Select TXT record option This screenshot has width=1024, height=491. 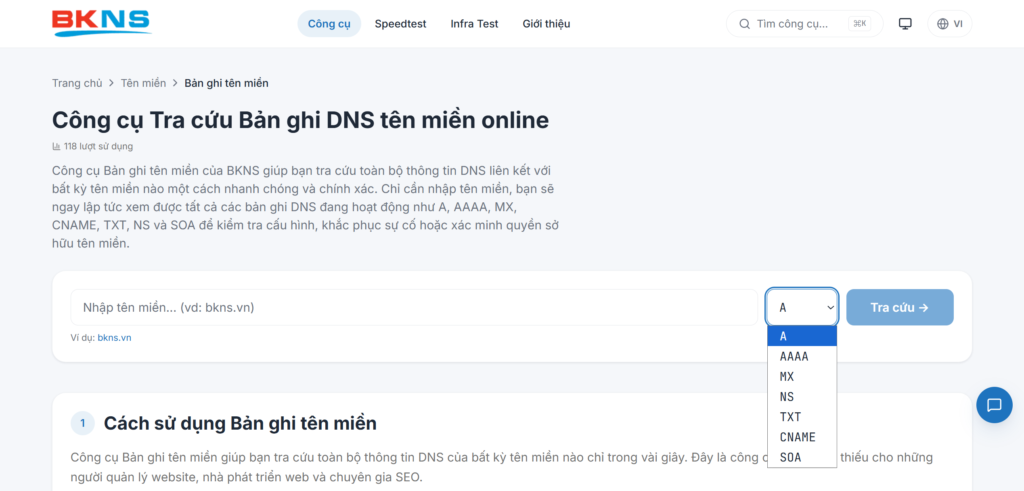(802, 417)
